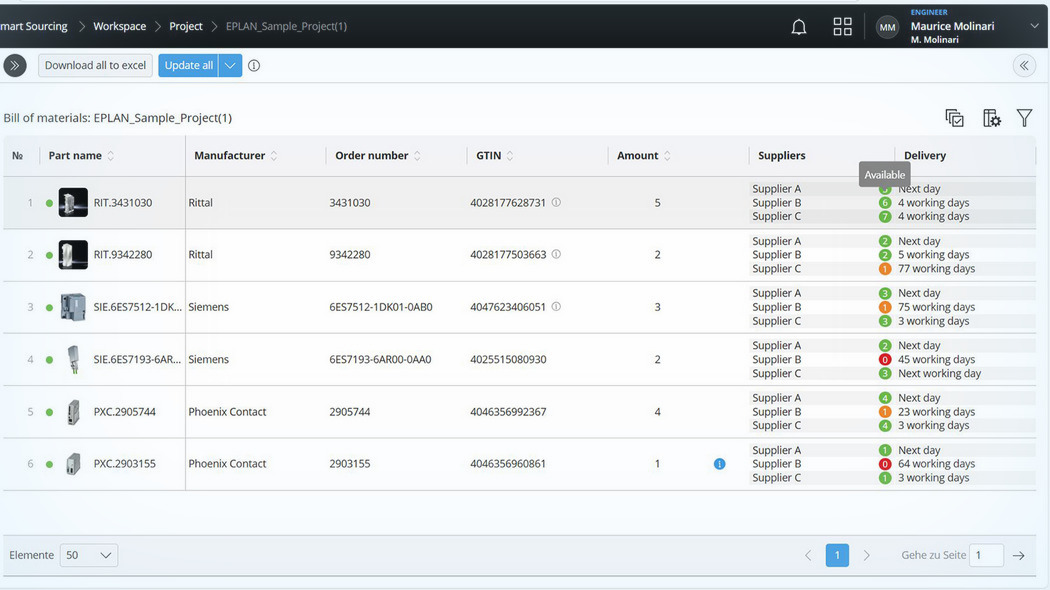Collapse the right side panel
The height and width of the screenshot is (590, 1050).
1024,66
